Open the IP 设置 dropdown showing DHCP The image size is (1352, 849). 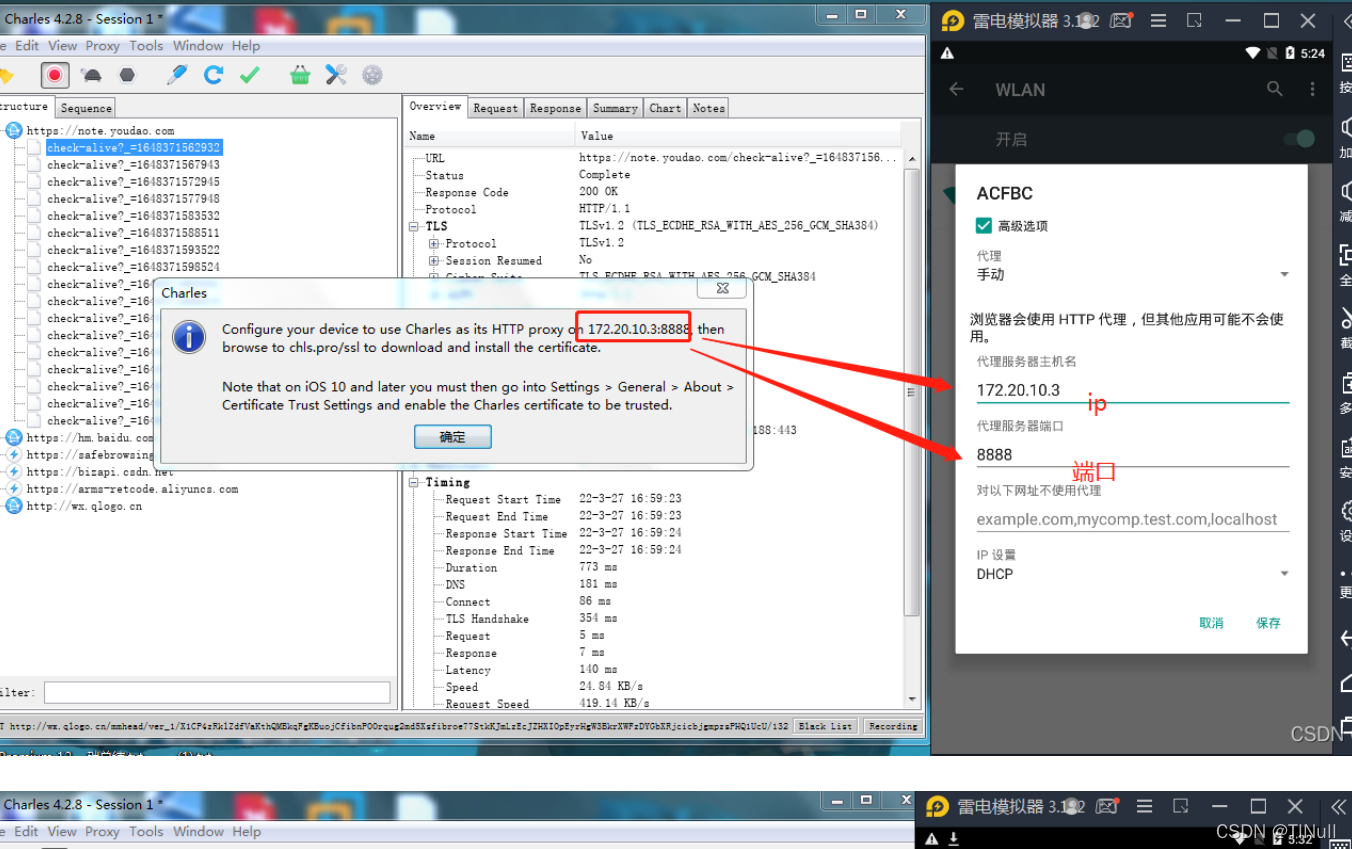(1133, 574)
